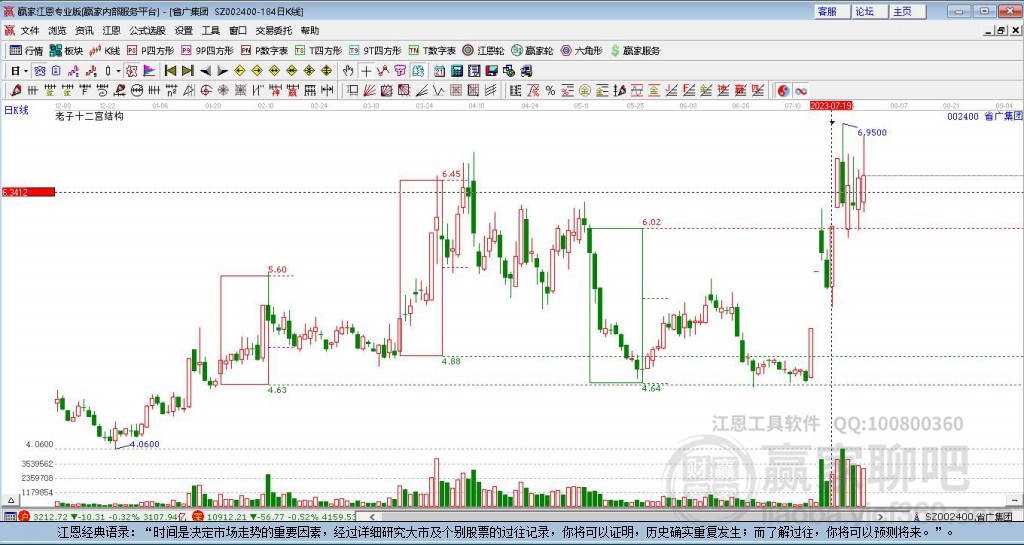
Task: Open the 资讯 menu
Action: 84,31
